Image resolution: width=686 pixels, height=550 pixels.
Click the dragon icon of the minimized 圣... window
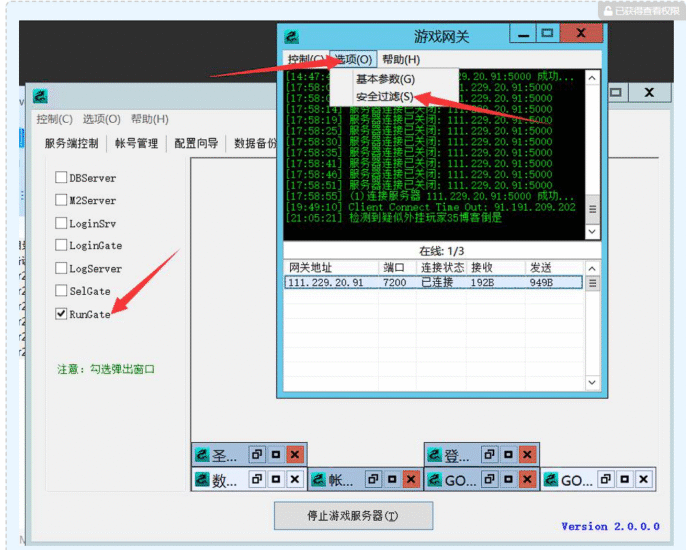pyautogui.click(x=202, y=455)
